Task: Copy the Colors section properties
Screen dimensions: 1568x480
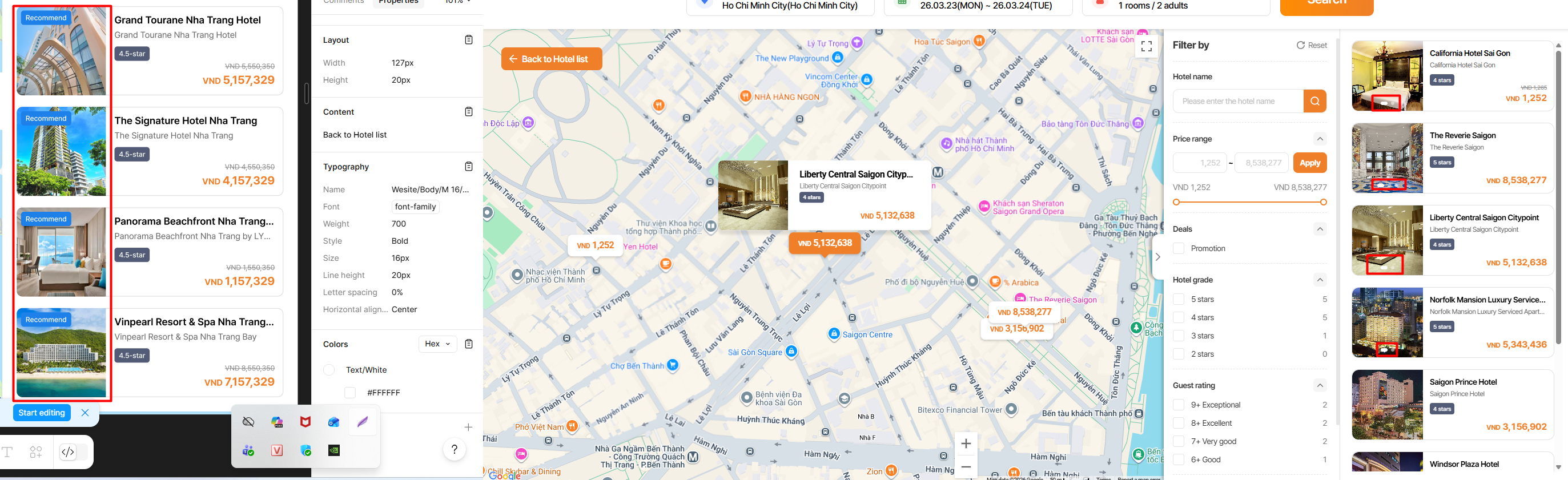Action: [x=469, y=344]
